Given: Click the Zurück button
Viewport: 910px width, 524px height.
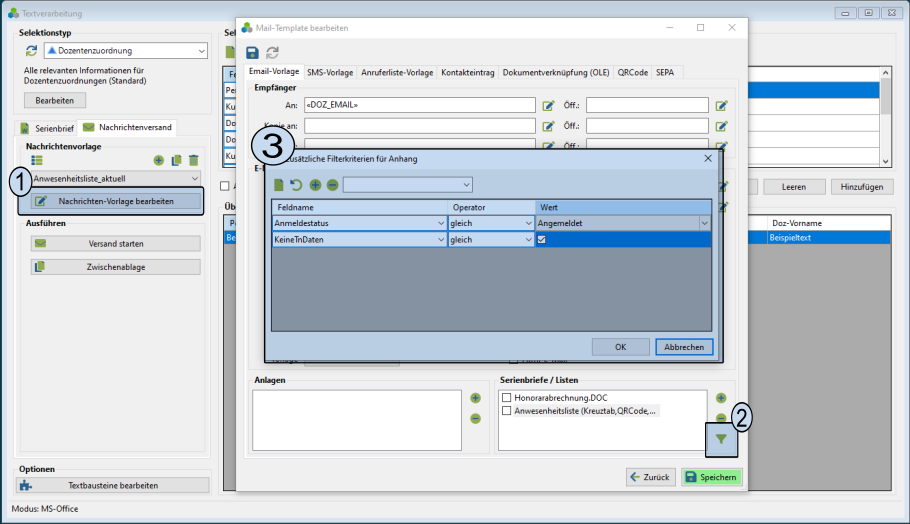Looking at the screenshot, I should [650, 477].
